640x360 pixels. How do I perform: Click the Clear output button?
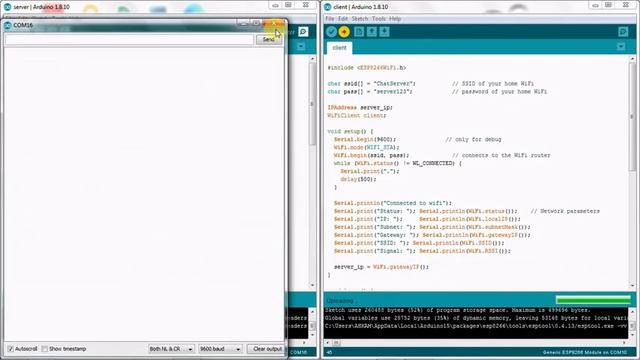(x=266, y=349)
